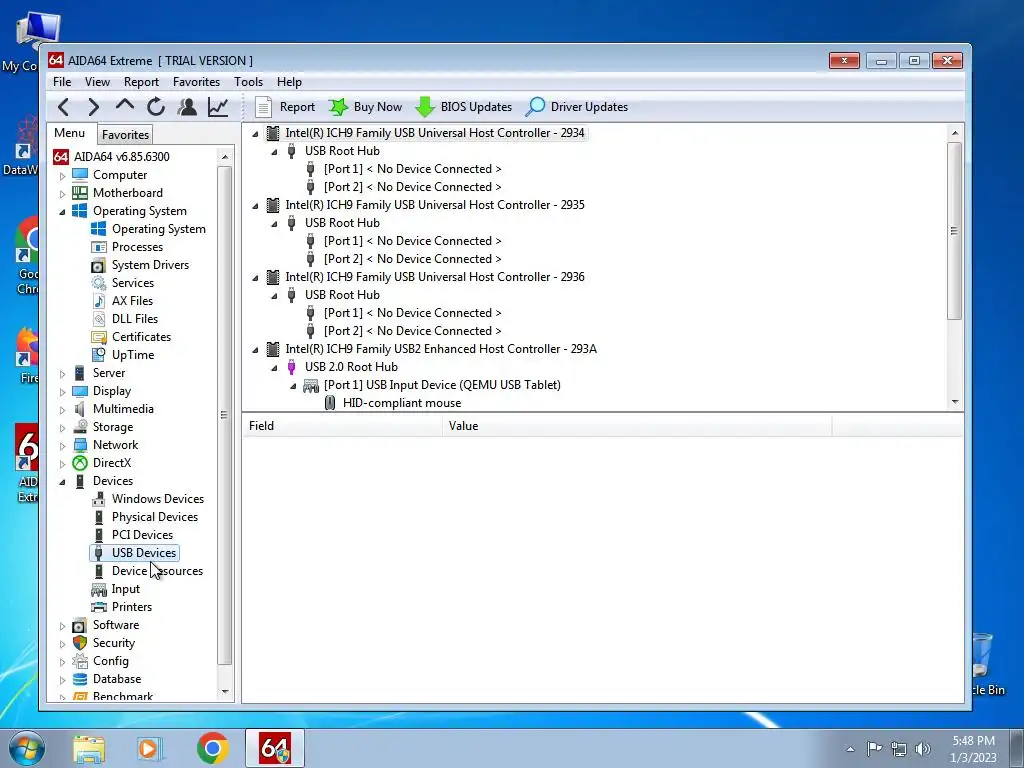The width and height of the screenshot is (1024, 768).
Task: Click the Report toolbar button
Action: [x=285, y=106]
